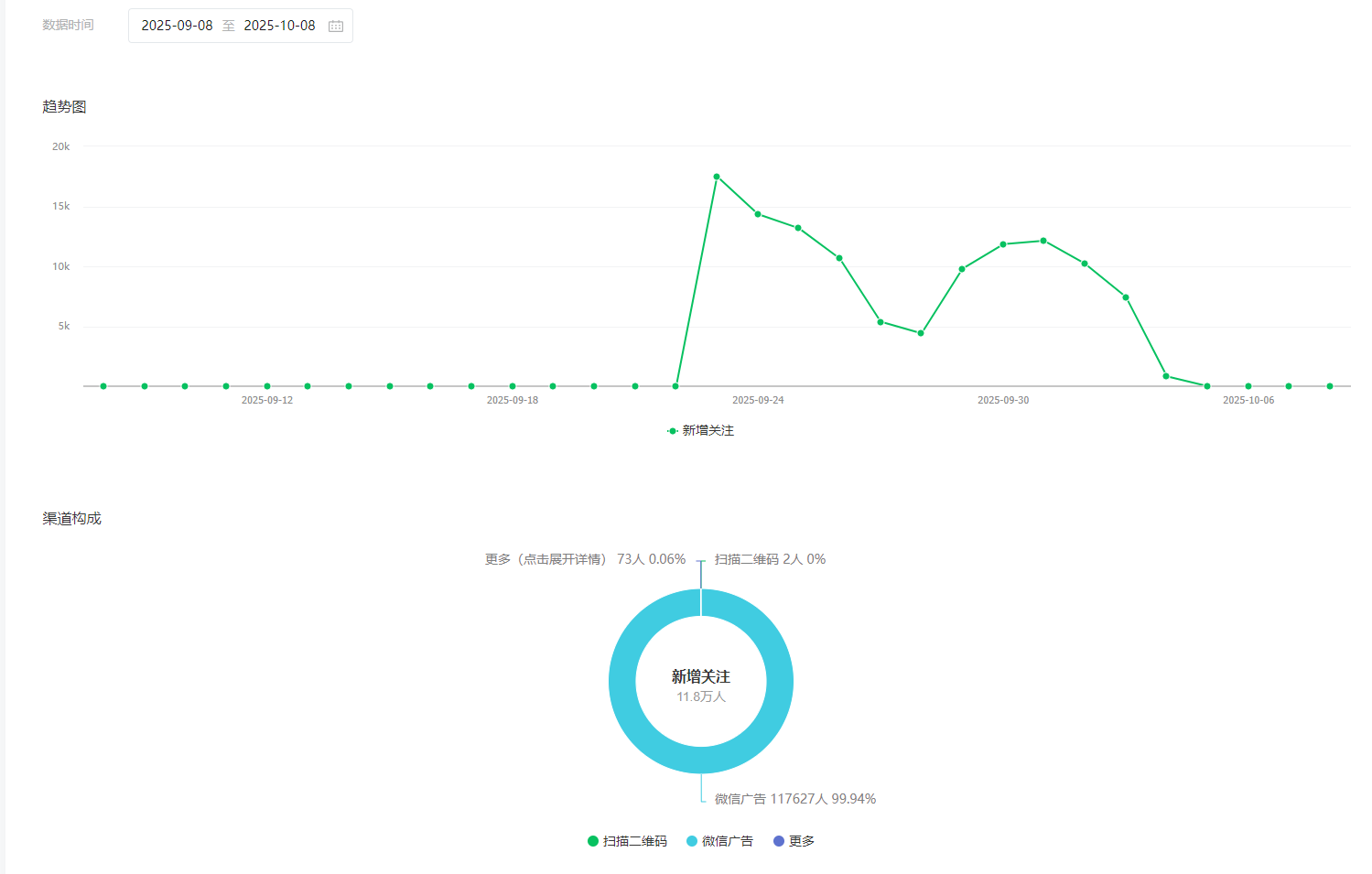Toggle the 新增关注 line chart legend
The image size is (1372, 874).
(700, 430)
